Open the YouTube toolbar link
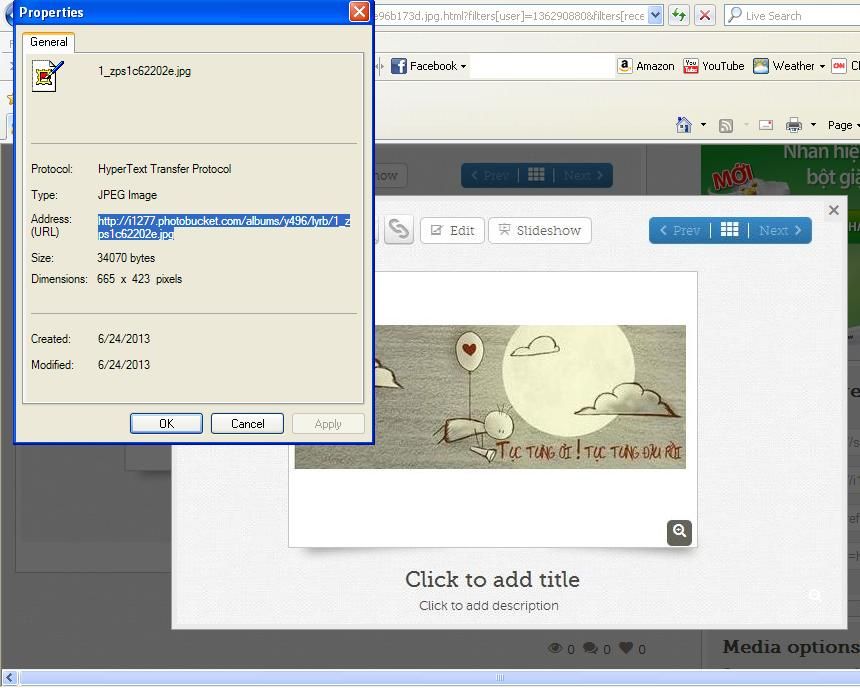Viewport: 860px width, 688px height. [x=714, y=66]
